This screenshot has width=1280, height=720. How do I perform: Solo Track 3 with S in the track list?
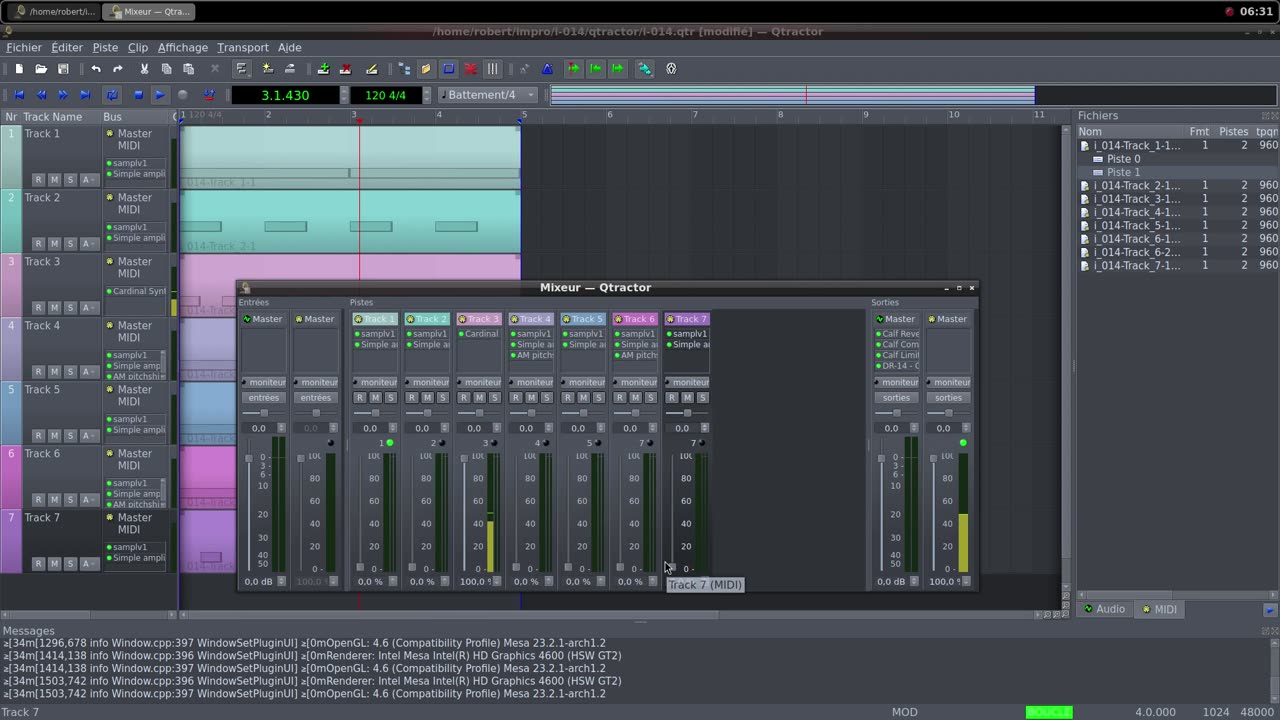pyautogui.click(x=70, y=308)
